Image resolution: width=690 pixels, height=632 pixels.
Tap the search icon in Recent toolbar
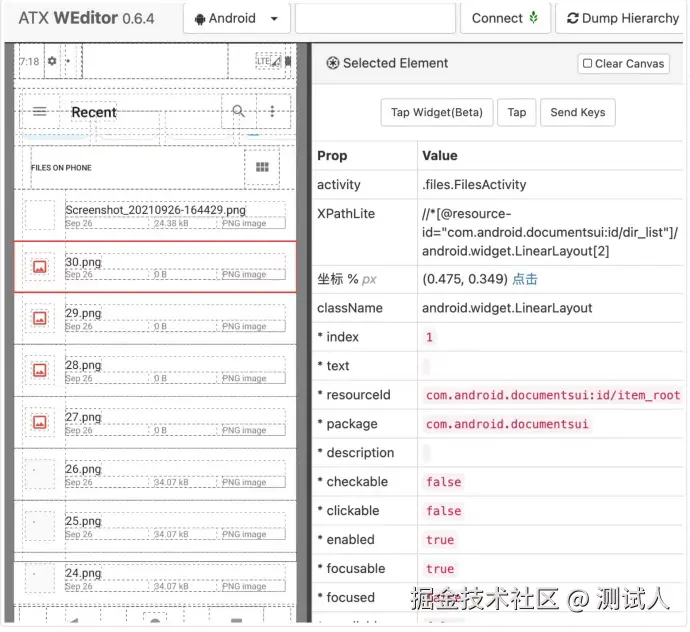[x=238, y=111]
